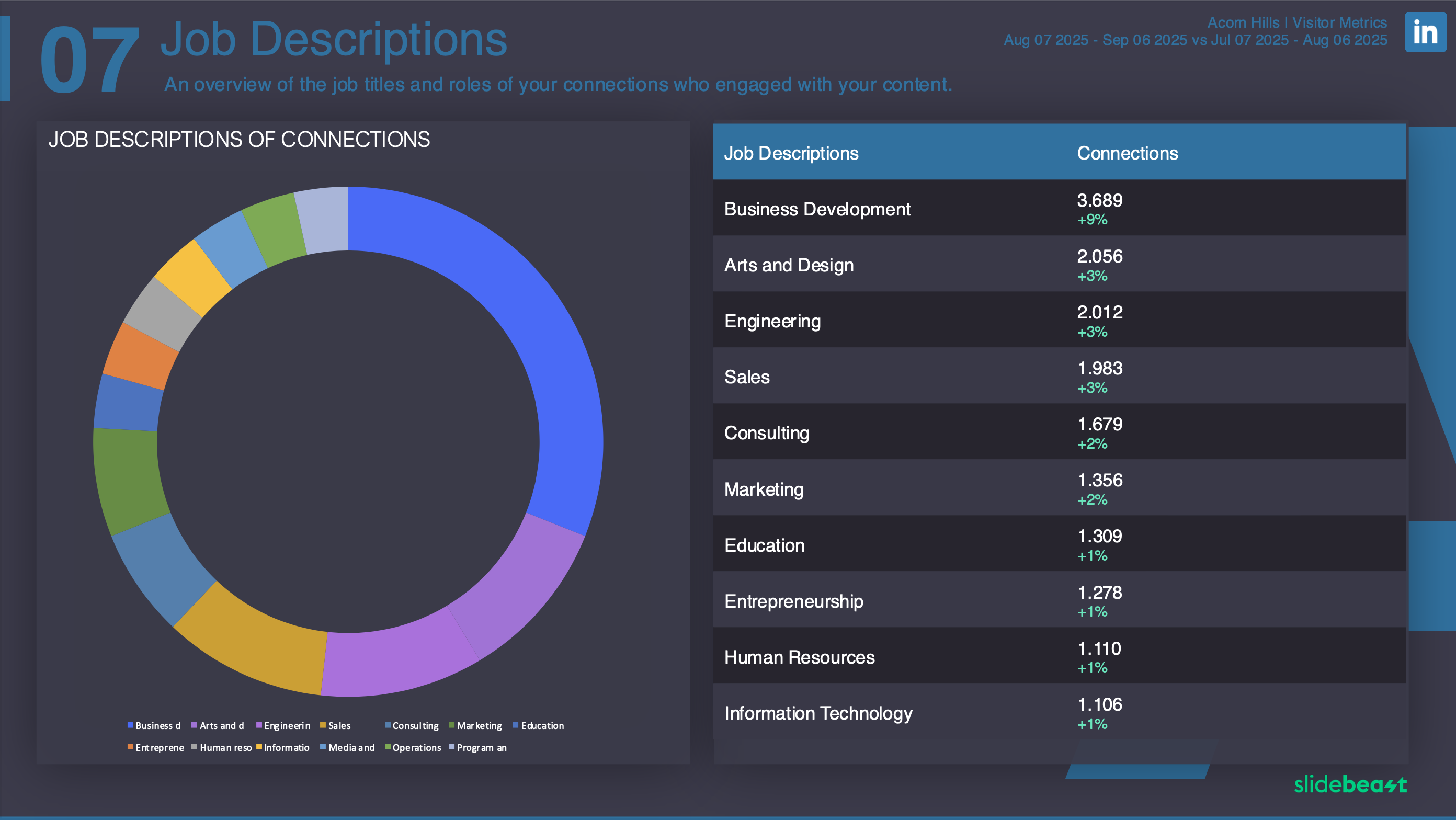Screen dimensions: 1456x820
Task: Select the Marketing legend entry
Action: tap(475, 726)
